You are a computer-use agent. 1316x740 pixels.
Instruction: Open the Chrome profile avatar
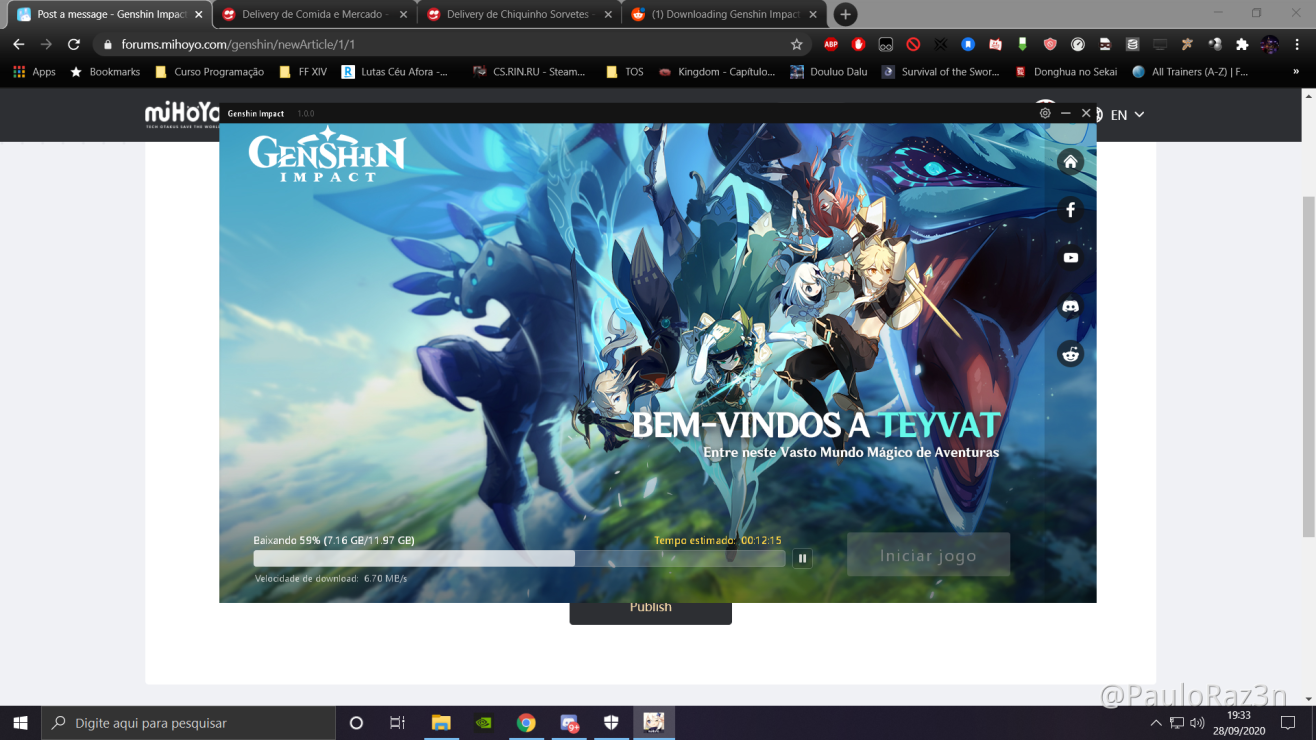coord(1270,44)
